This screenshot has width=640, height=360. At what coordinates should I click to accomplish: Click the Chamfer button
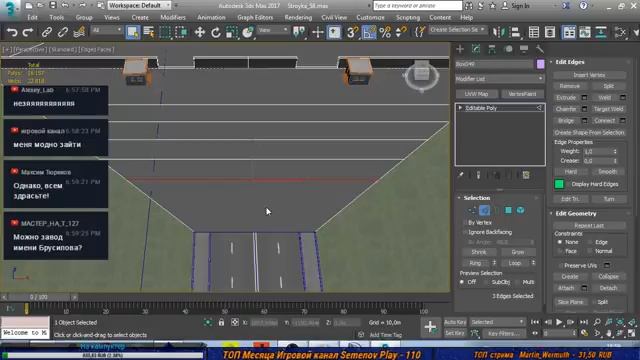click(x=566, y=109)
